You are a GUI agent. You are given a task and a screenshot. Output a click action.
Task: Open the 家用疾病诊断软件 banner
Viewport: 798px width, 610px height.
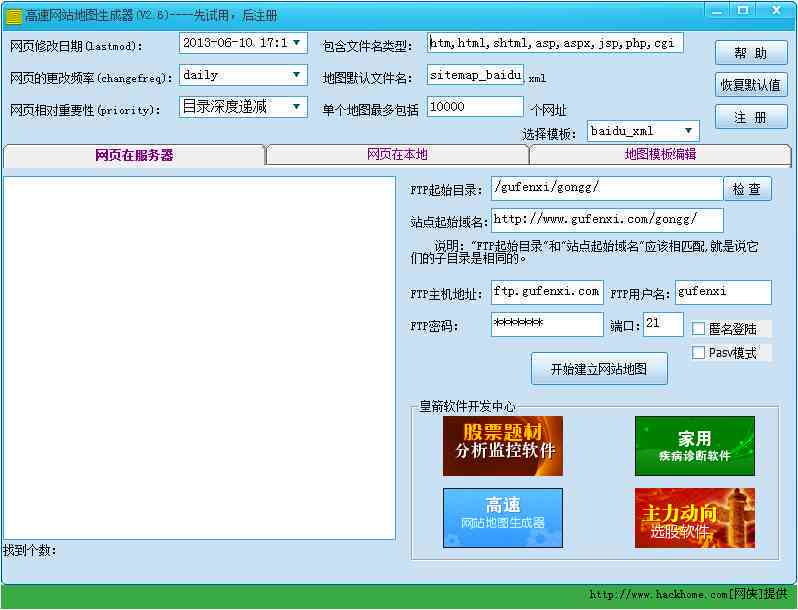point(695,446)
